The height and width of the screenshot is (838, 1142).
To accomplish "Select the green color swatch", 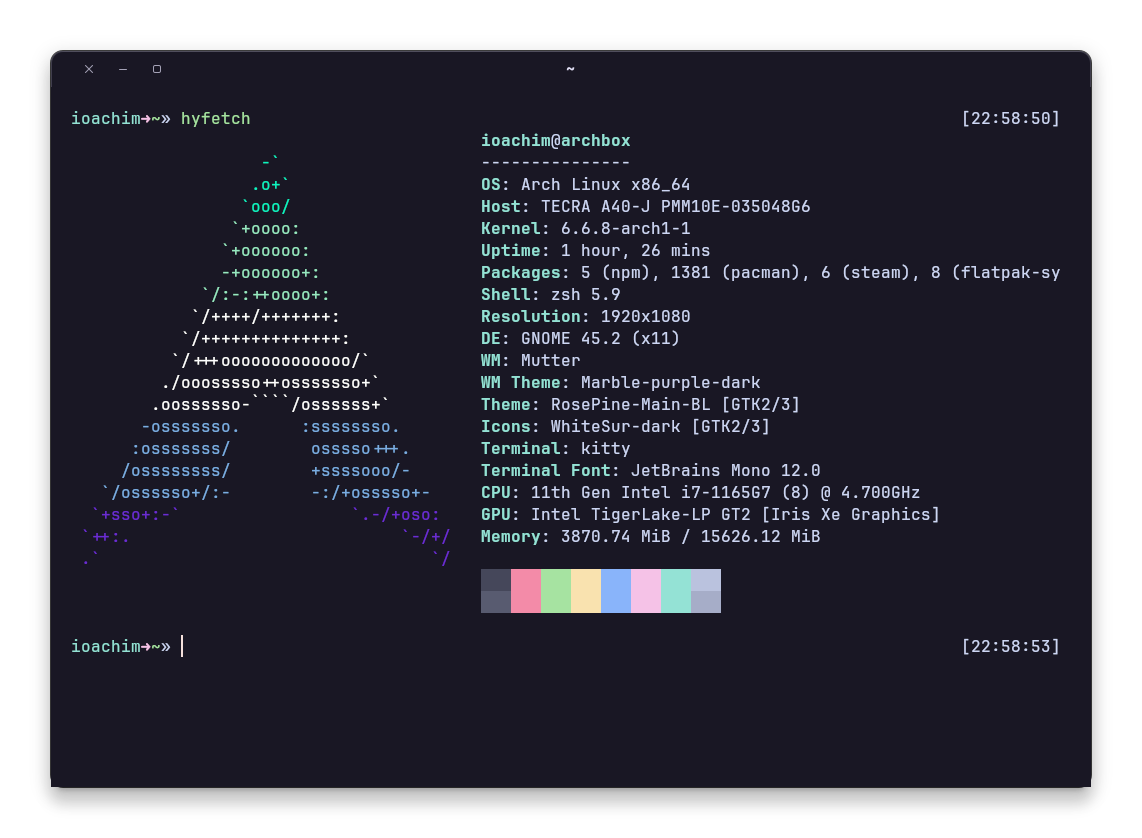I will point(555,590).
